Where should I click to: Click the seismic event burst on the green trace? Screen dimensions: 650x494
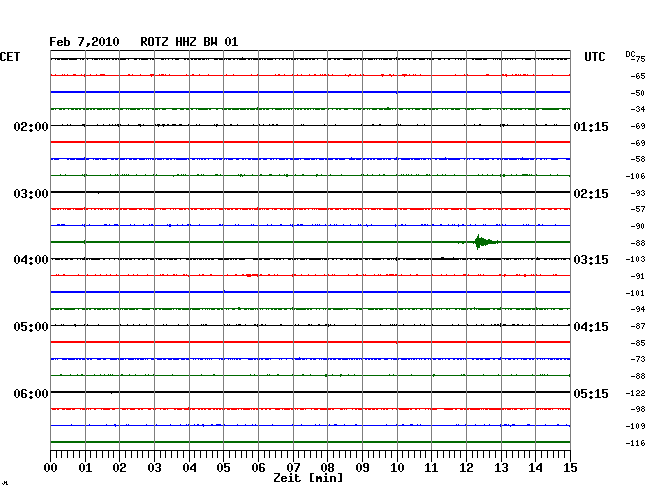coord(486,242)
